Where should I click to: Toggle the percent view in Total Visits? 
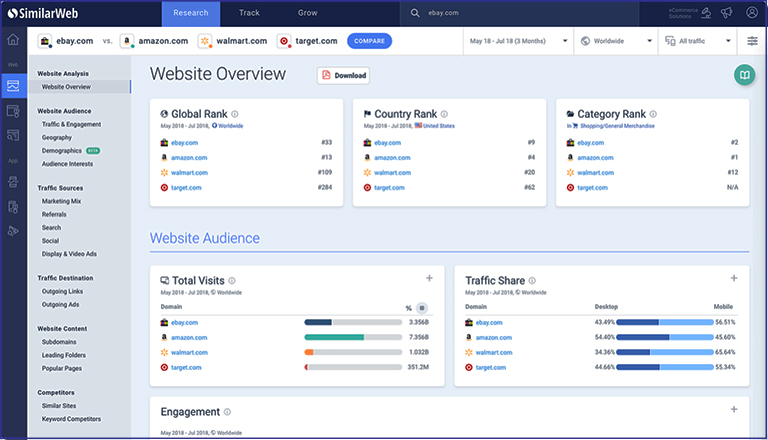408,307
